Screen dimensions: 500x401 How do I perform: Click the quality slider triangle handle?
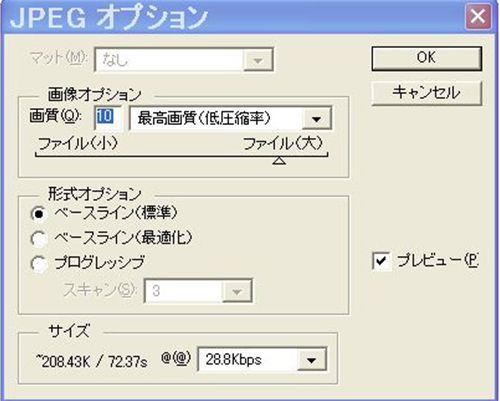pyautogui.click(x=279, y=161)
